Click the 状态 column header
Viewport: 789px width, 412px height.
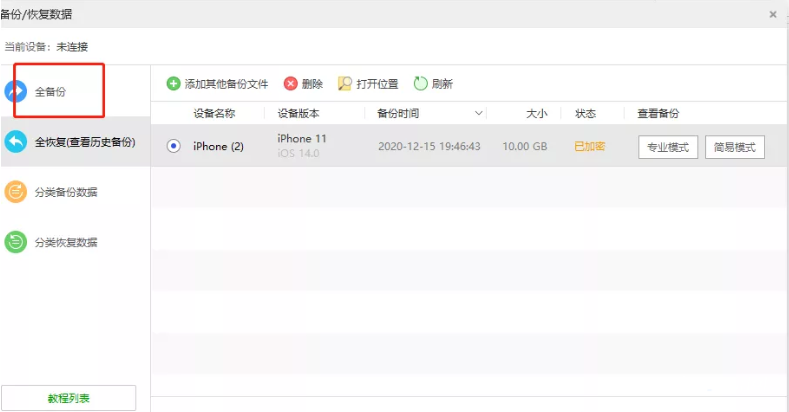point(585,114)
